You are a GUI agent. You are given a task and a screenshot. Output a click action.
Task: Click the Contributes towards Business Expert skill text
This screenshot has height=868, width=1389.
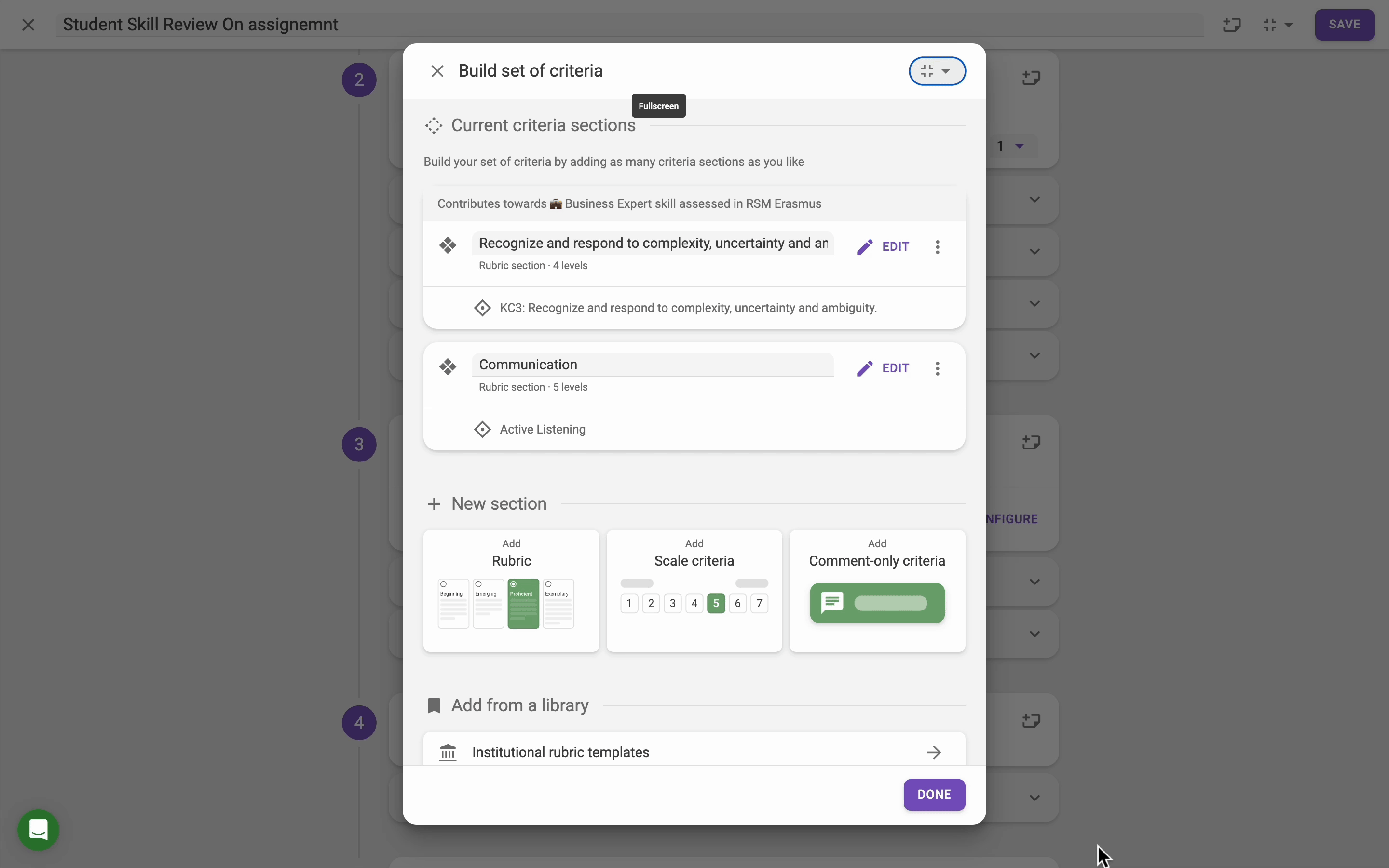coord(629,204)
